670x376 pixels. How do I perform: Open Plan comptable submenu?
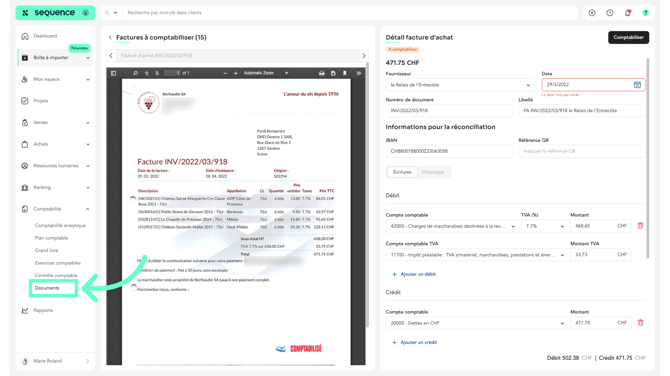(x=51, y=238)
